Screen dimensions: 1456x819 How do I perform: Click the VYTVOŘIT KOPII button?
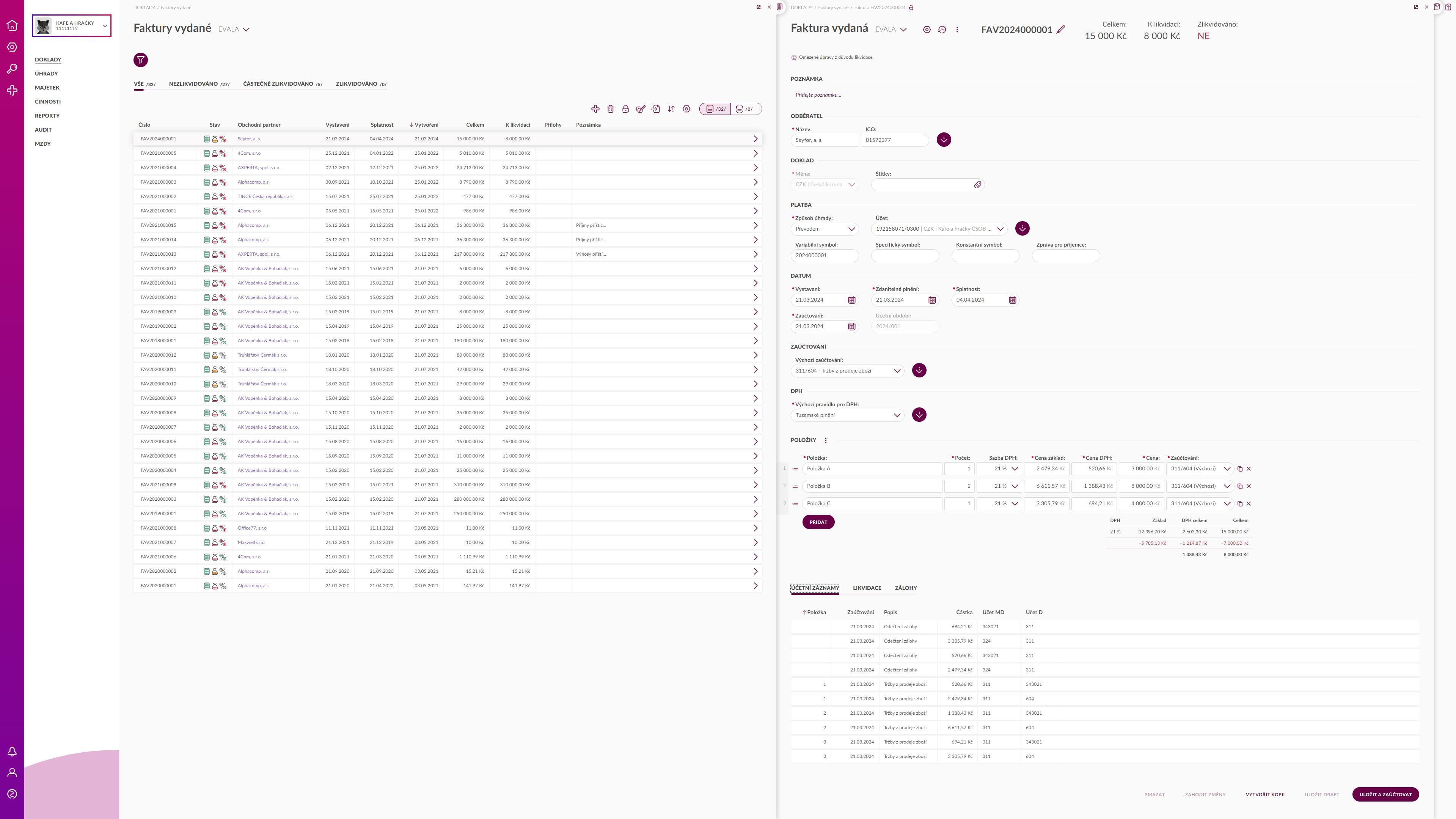1265,795
